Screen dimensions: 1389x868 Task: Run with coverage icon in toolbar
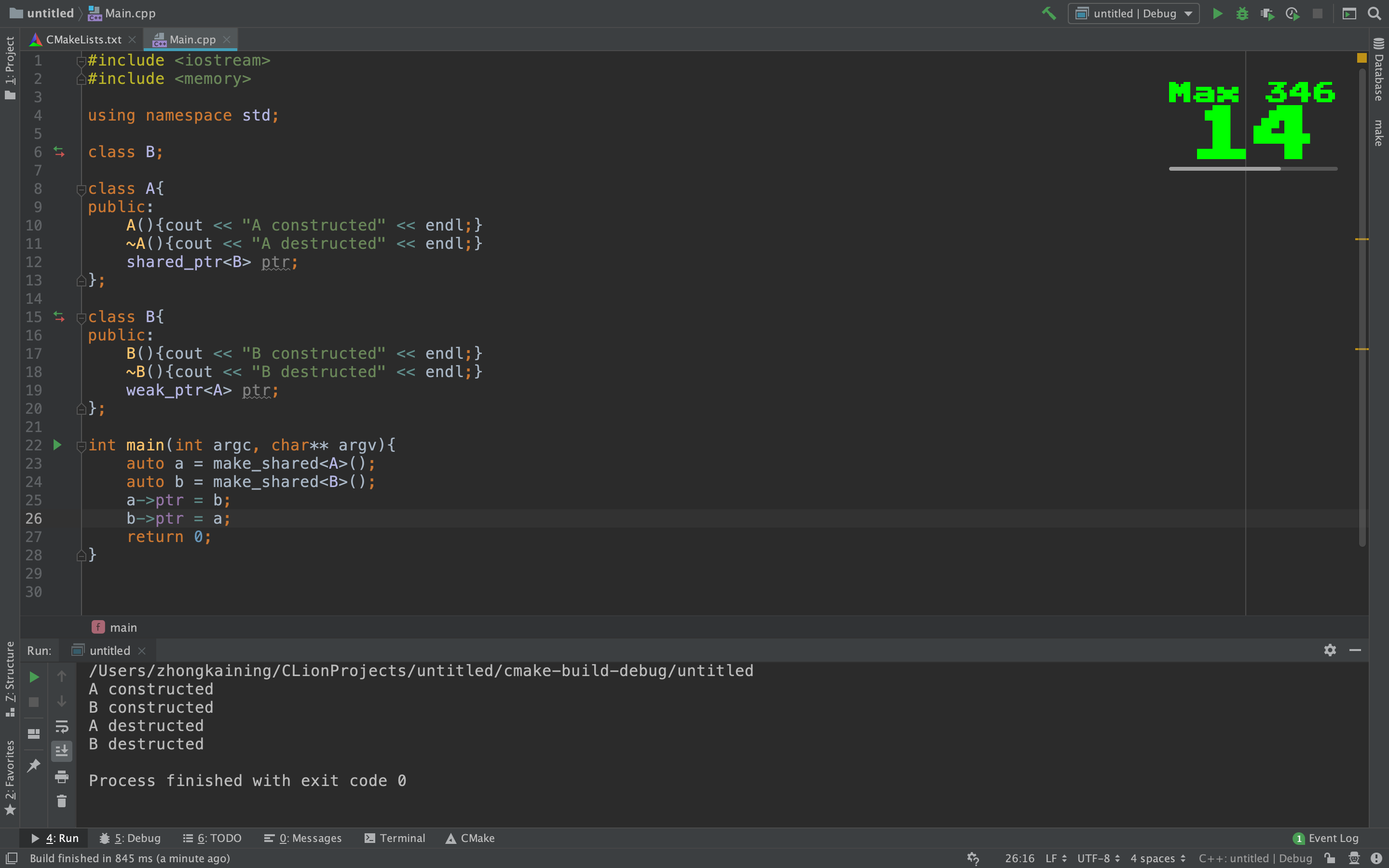pos(1267,13)
